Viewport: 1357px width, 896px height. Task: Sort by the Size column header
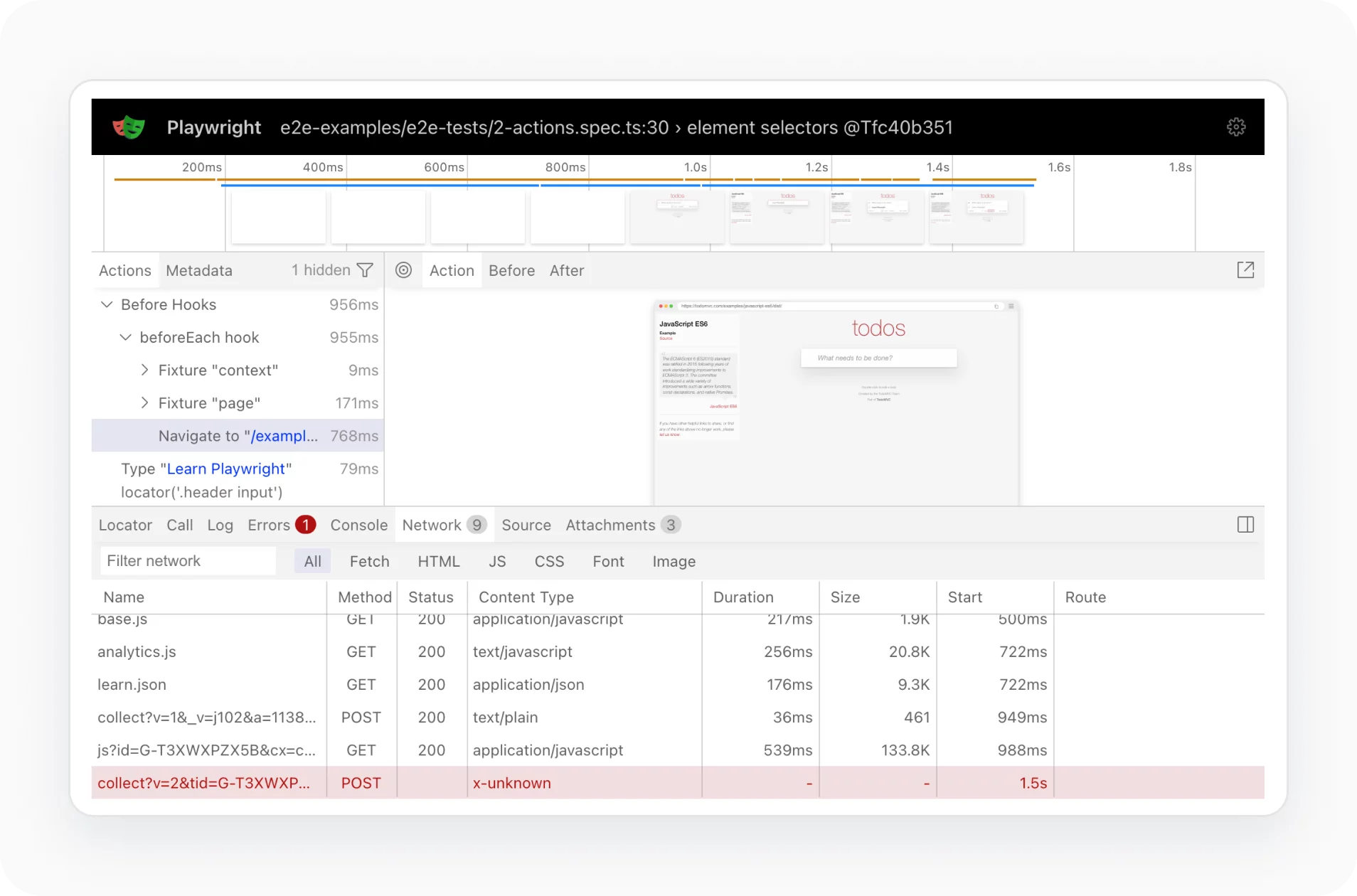tap(878, 597)
